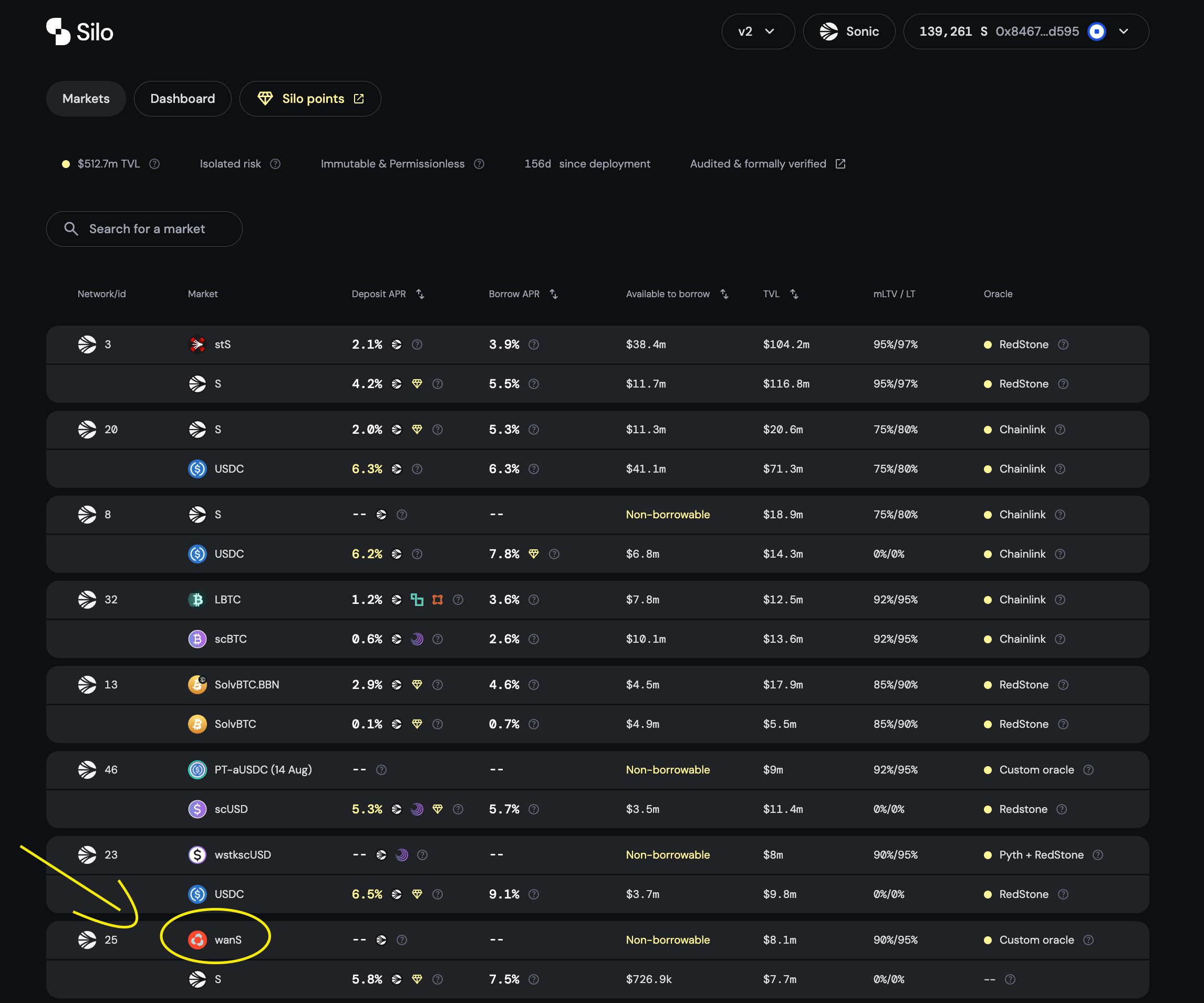The height and width of the screenshot is (1003, 1204).
Task: Click the Silo logo
Action: click(80, 32)
